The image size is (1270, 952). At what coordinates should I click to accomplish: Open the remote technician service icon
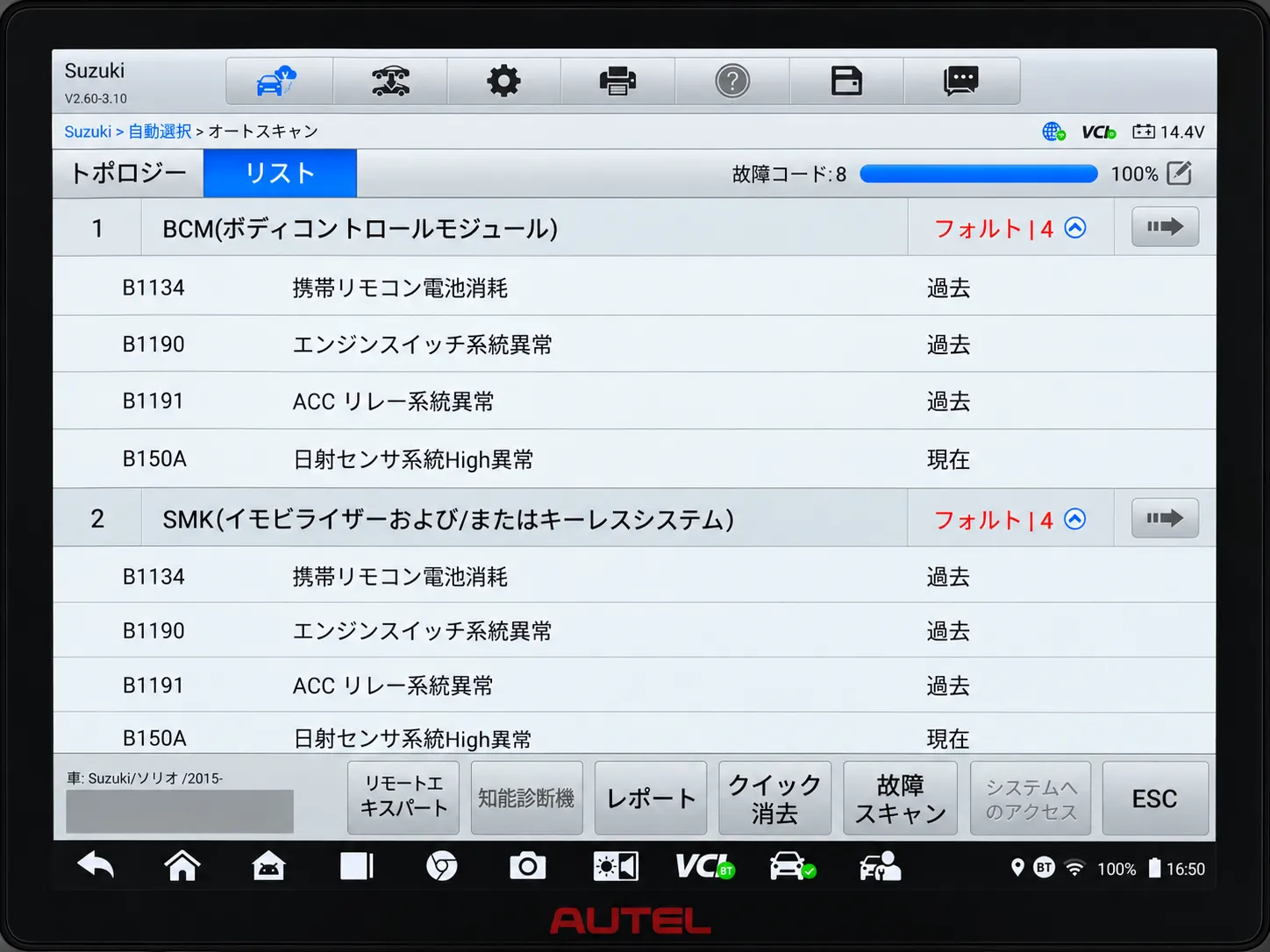(880, 867)
